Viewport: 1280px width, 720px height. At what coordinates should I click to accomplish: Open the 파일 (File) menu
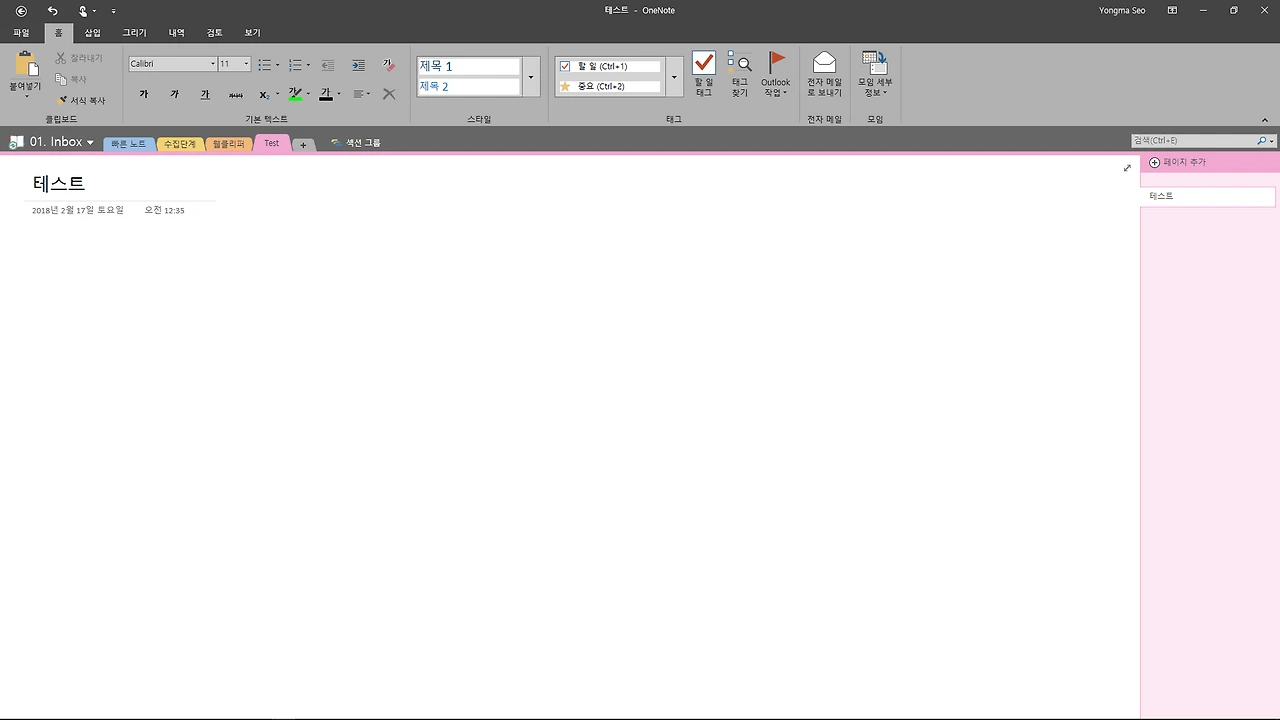click(x=21, y=33)
